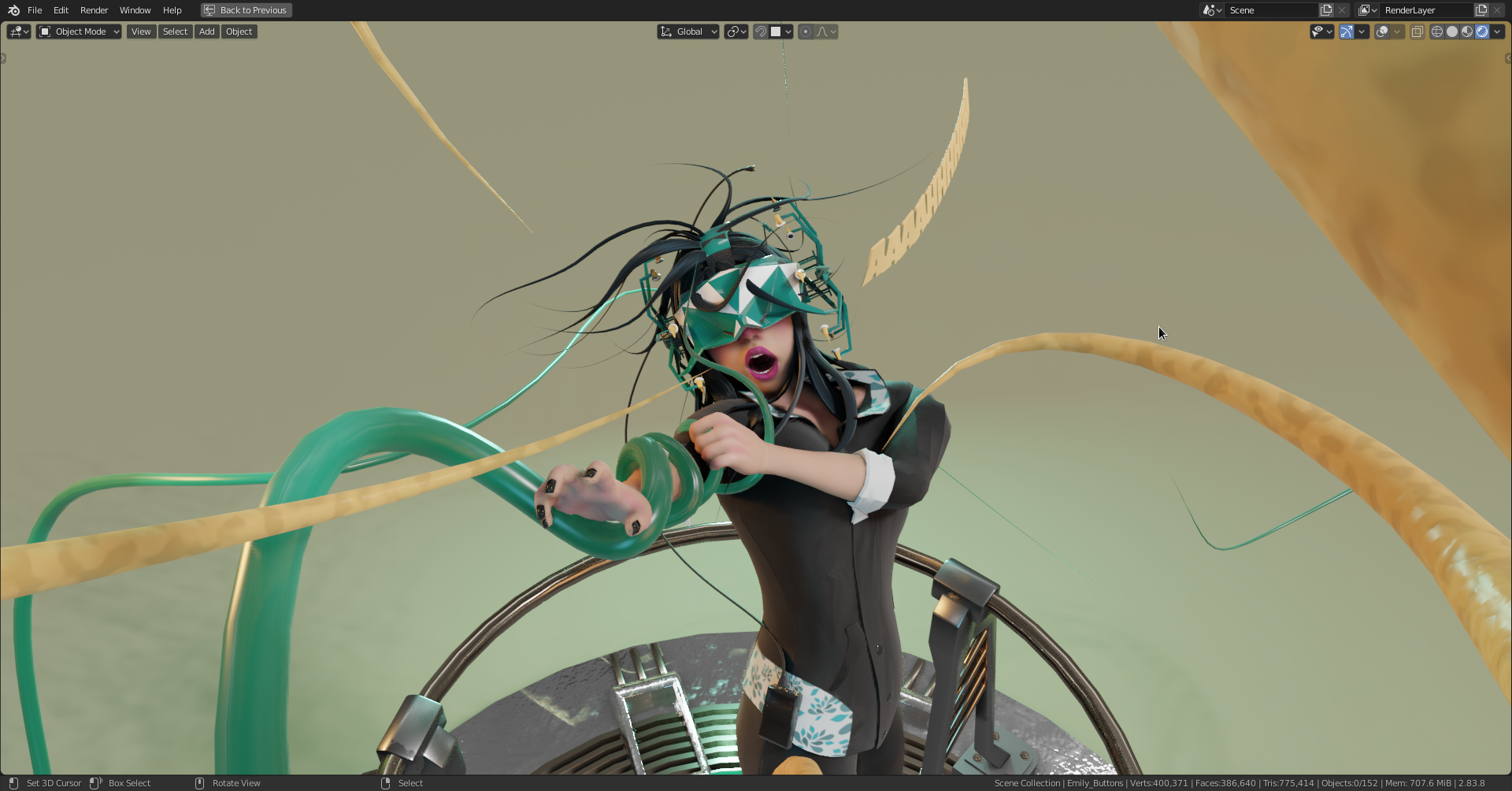Open the Window menu
The image size is (1512, 791).
(135, 10)
